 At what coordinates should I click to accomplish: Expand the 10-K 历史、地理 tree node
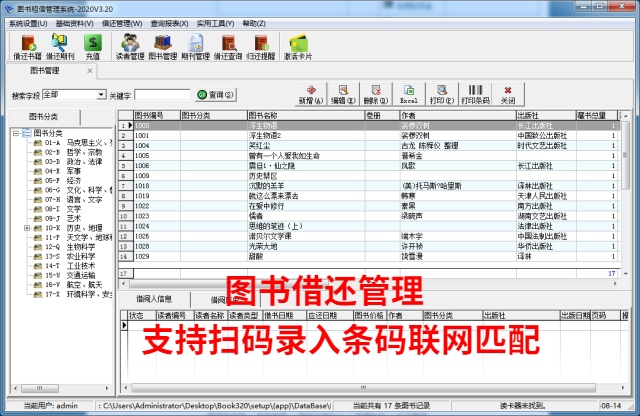[x=27, y=228]
